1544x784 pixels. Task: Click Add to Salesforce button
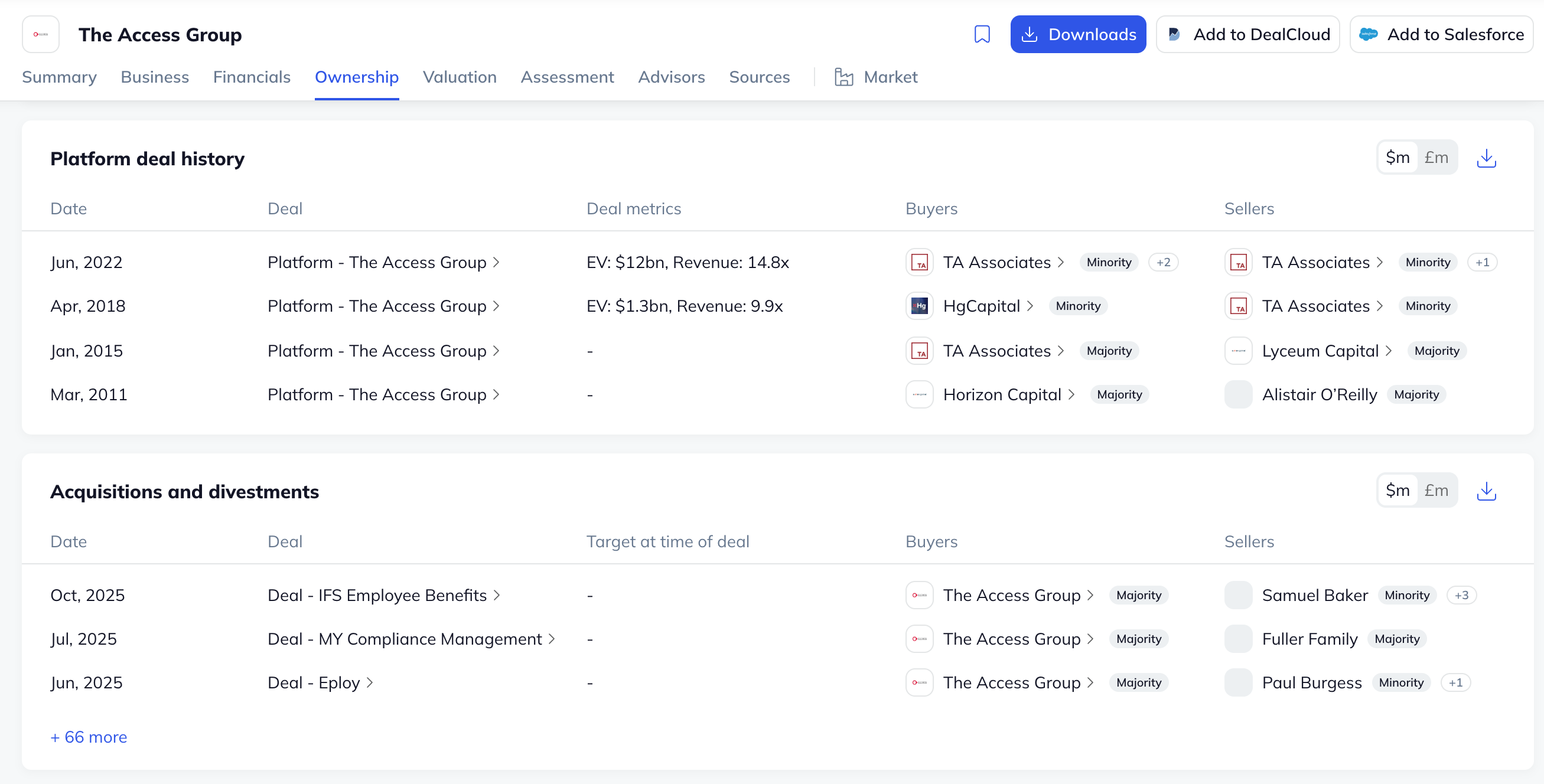pyautogui.click(x=1441, y=34)
